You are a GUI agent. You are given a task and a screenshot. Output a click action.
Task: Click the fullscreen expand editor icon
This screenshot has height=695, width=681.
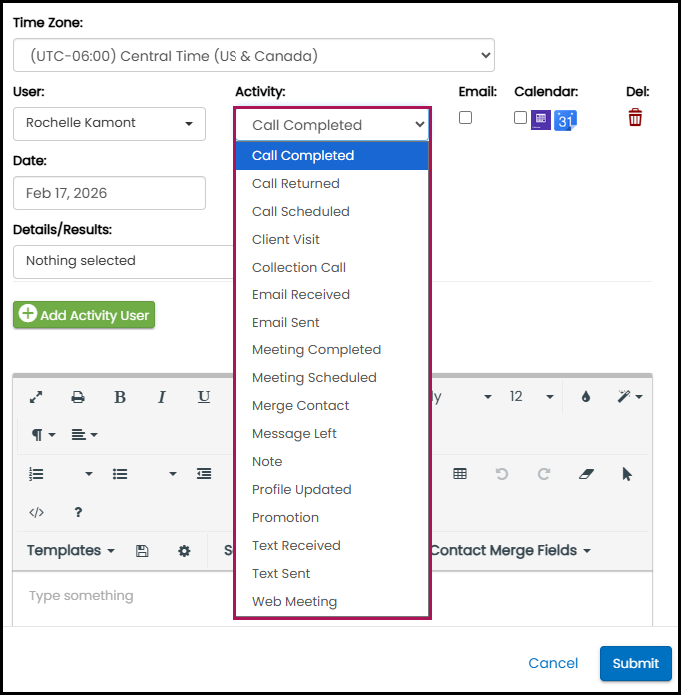[36, 397]
